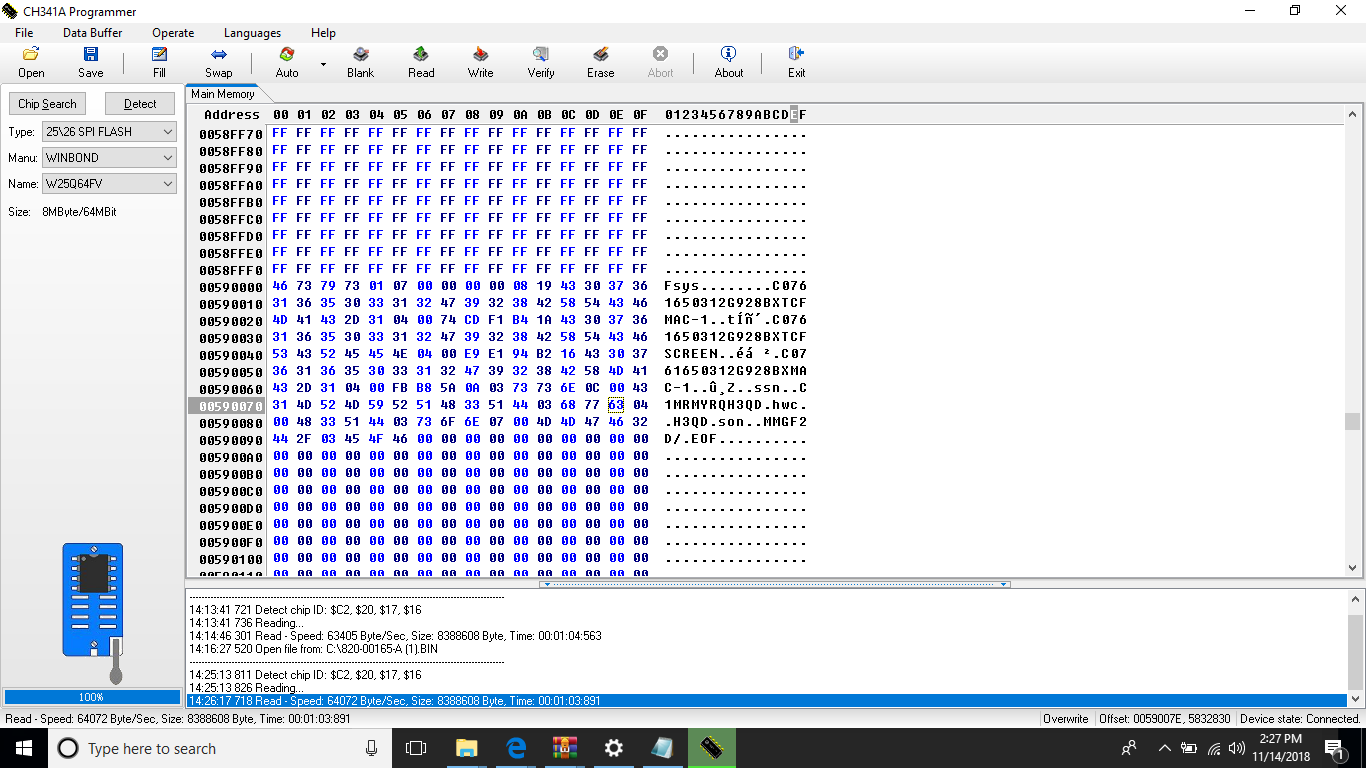The image size is (1366, 768).
Task: Open the Operate menu
Action: [173, 33]
